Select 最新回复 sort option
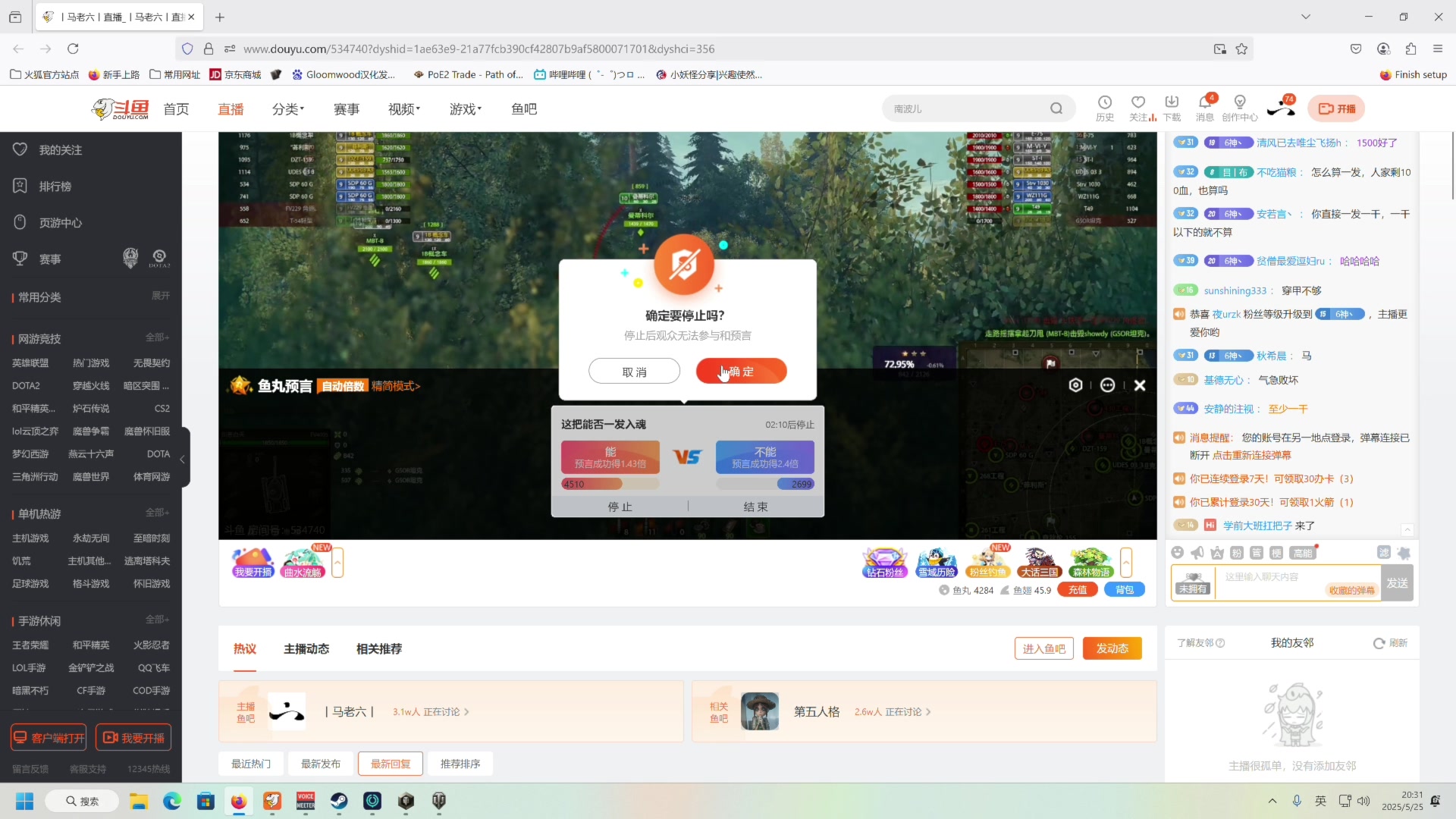This screenshot has height=819, width=1456. [391, 764]
